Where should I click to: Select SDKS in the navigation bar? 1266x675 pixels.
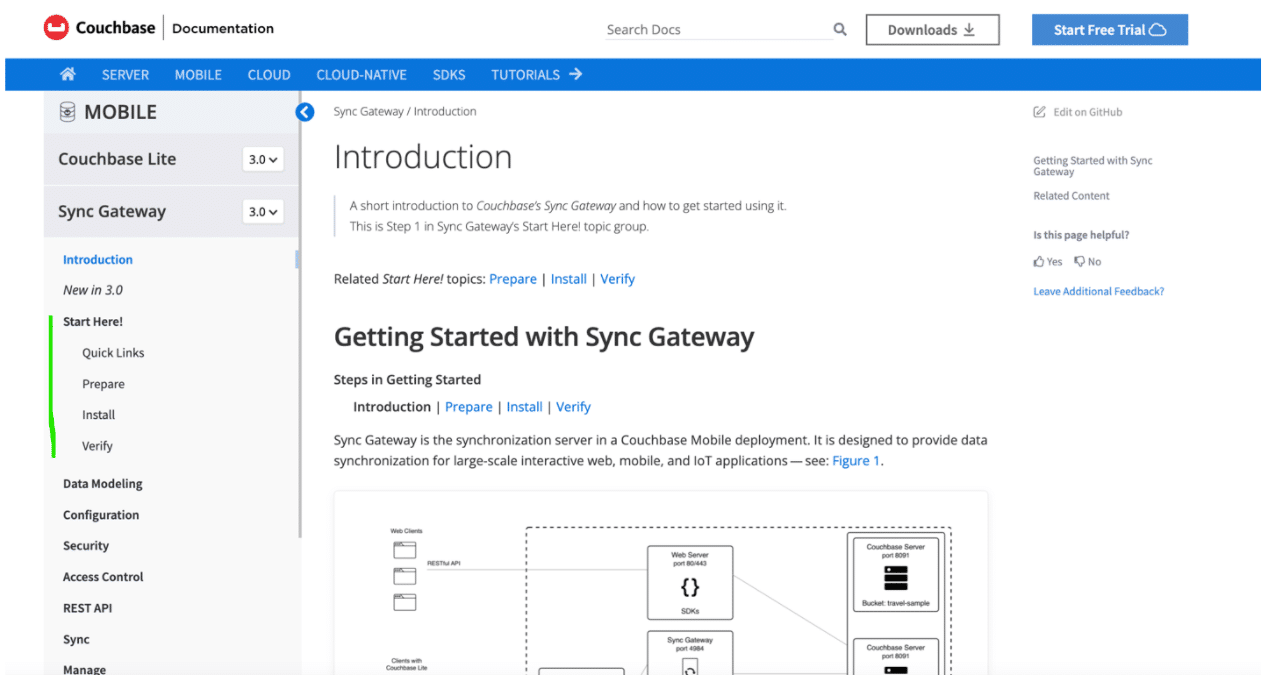(449, 74)
